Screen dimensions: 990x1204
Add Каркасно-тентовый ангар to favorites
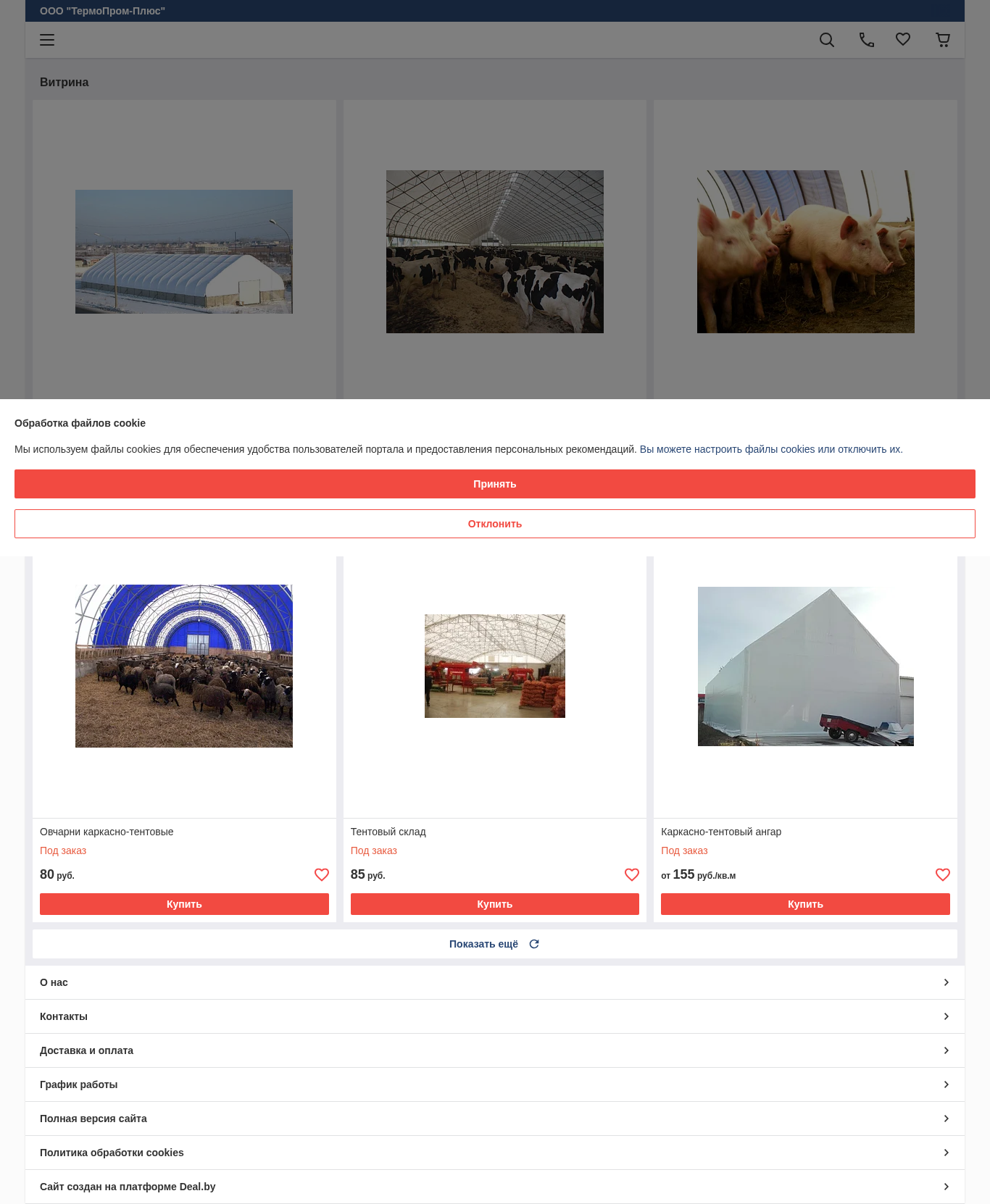(943, 874)
